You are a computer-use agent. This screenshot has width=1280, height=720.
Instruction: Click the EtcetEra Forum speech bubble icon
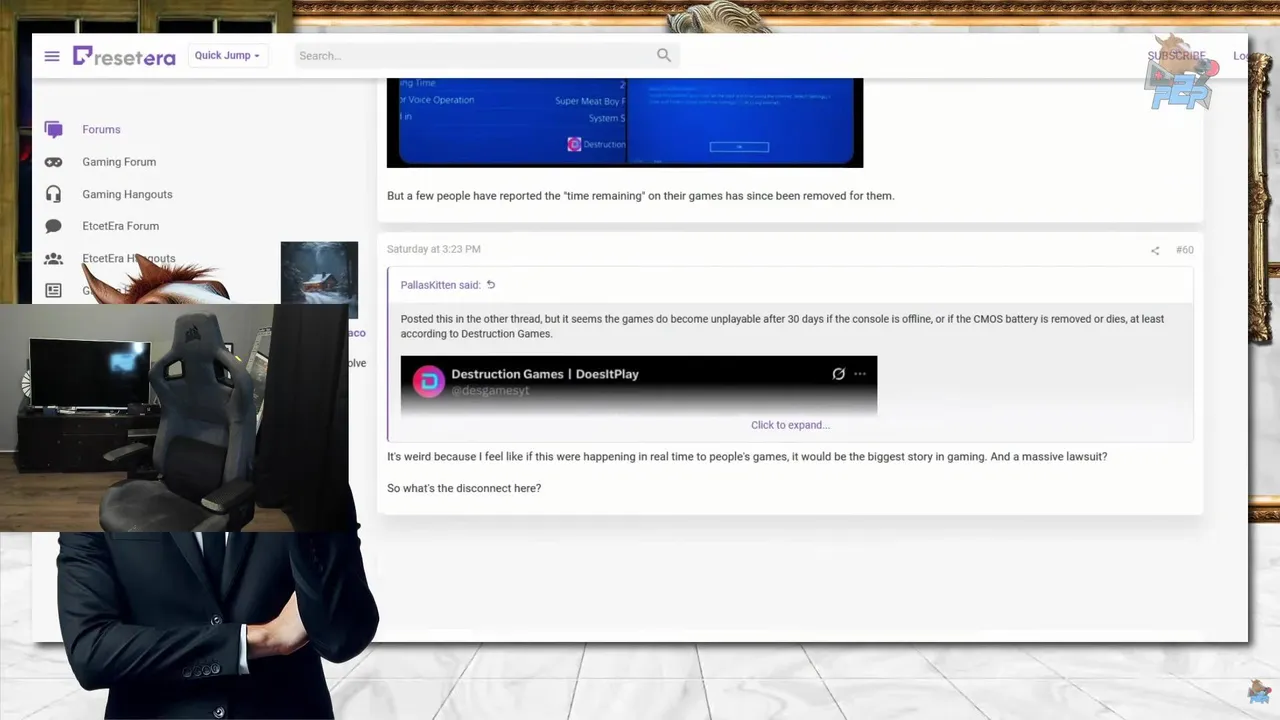point(54,226)
